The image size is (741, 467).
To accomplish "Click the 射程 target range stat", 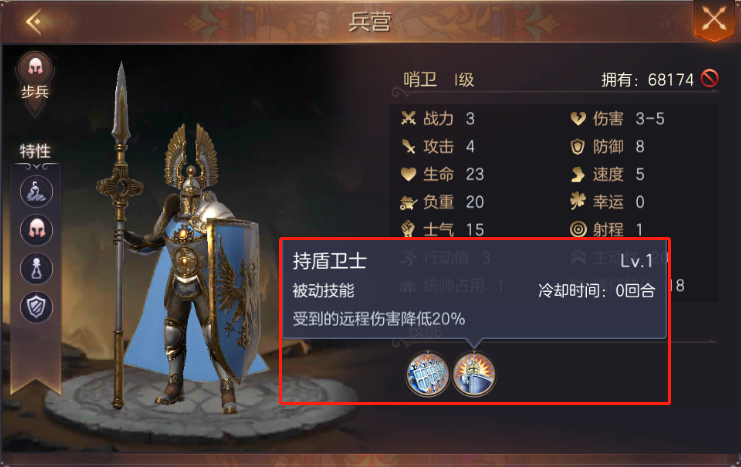I will click(607, 230).
